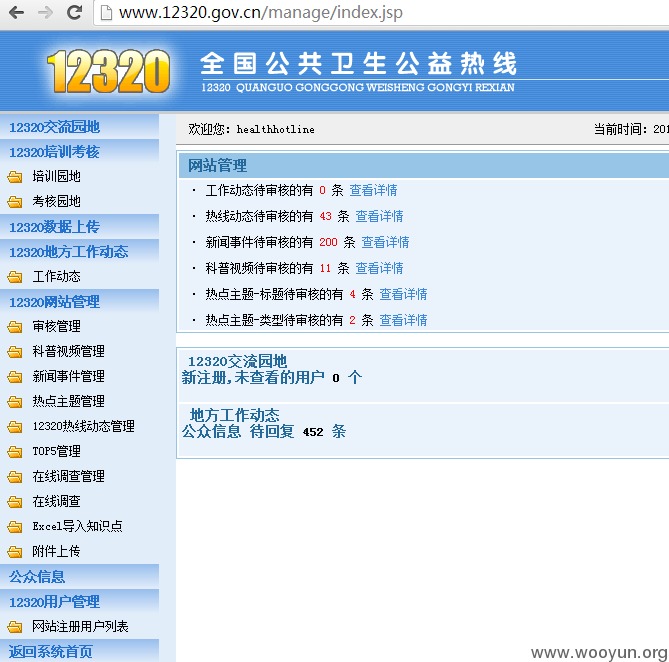This screenshot has width=669, height=662.
Task: Open 附件上传 menu item
Action: (56, 551)
